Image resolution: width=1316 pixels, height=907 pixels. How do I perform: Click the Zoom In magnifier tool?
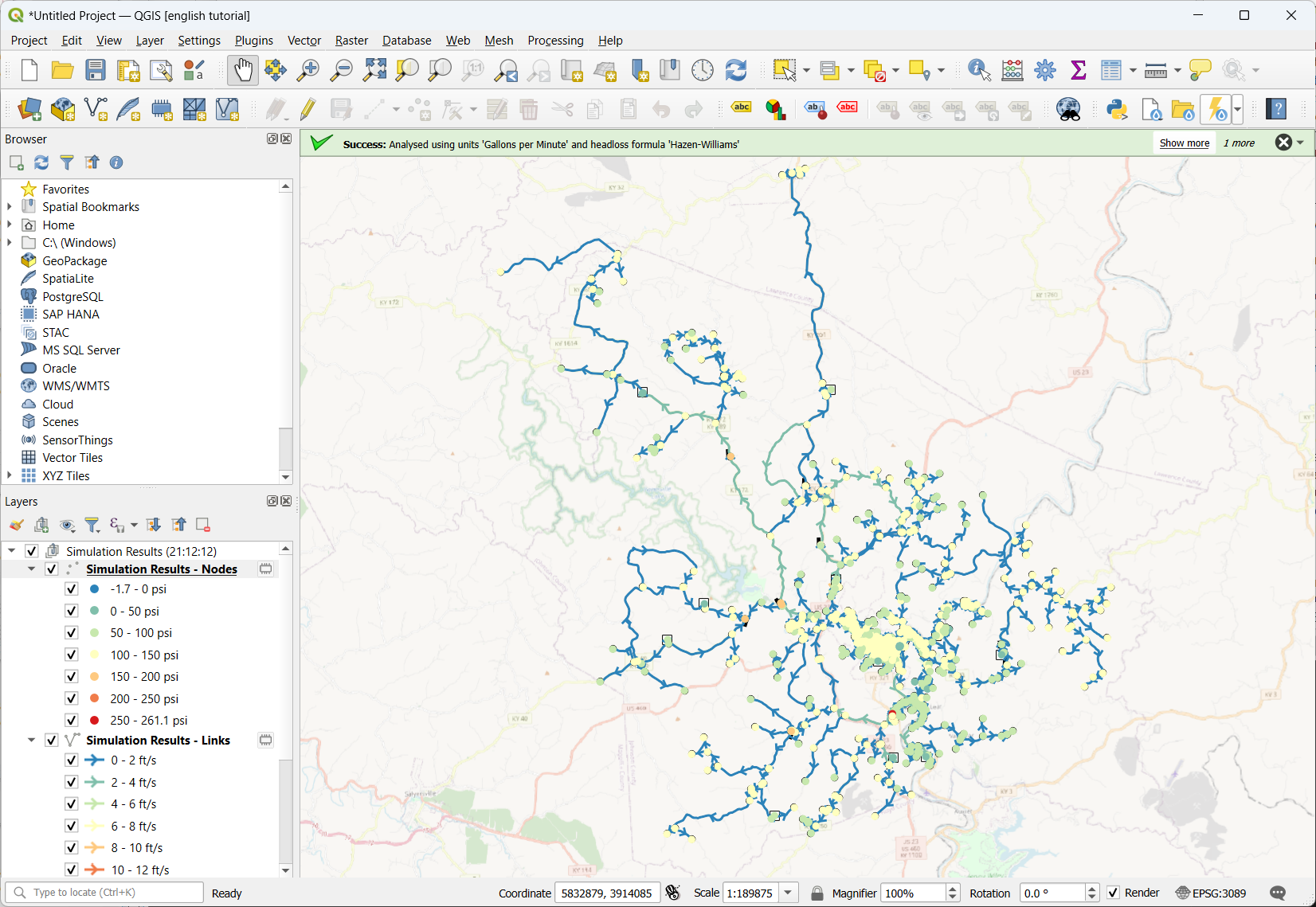point(307,70)
